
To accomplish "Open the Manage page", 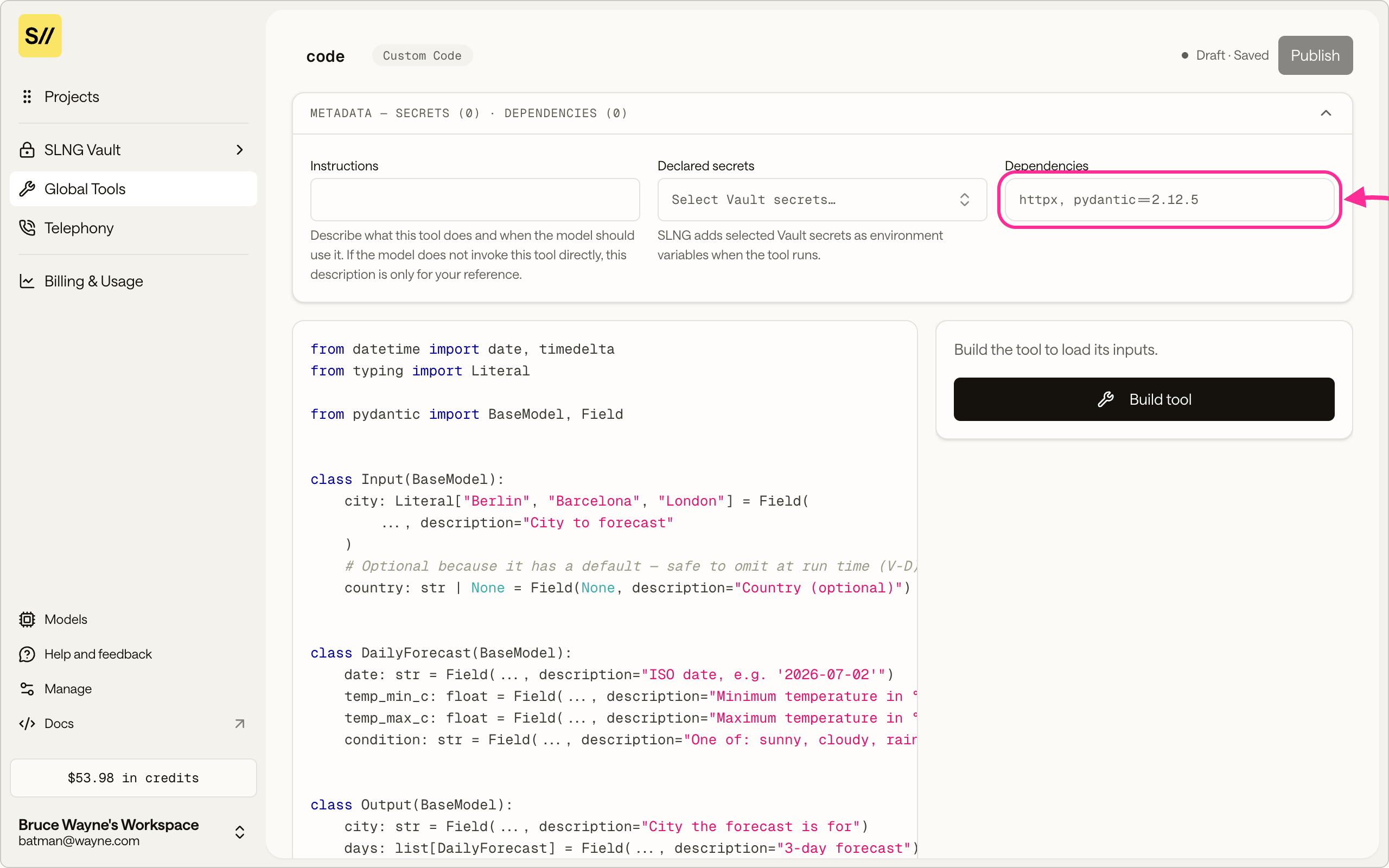I will (x=133, y=689).
